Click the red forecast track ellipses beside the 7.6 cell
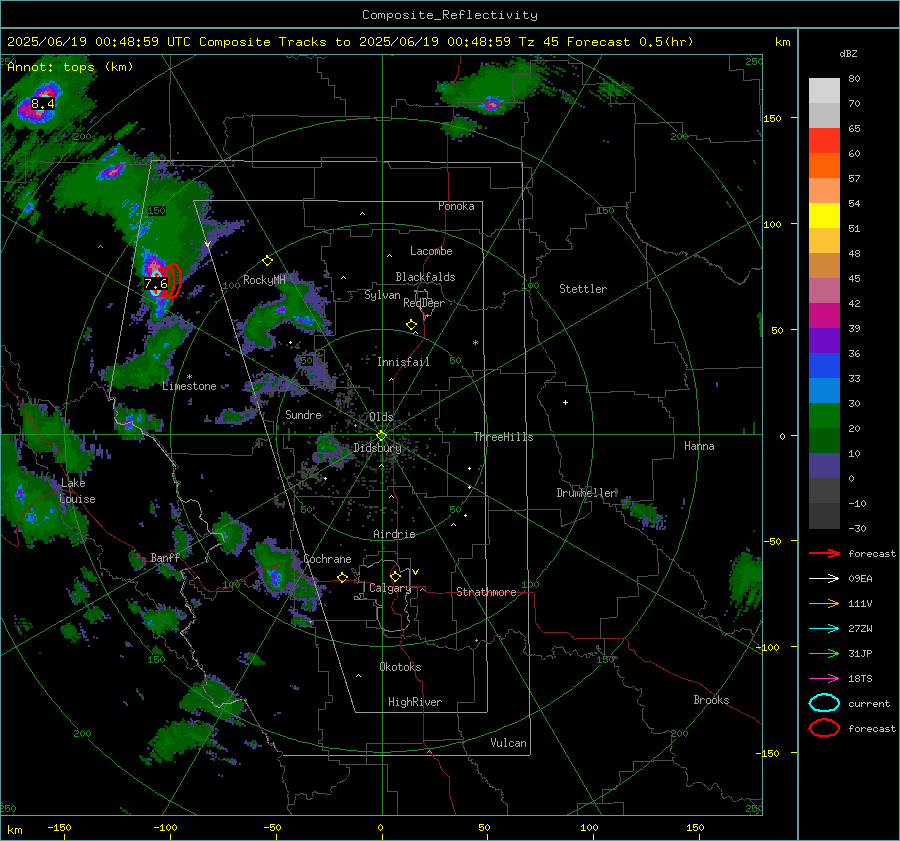 coord(173,280)
